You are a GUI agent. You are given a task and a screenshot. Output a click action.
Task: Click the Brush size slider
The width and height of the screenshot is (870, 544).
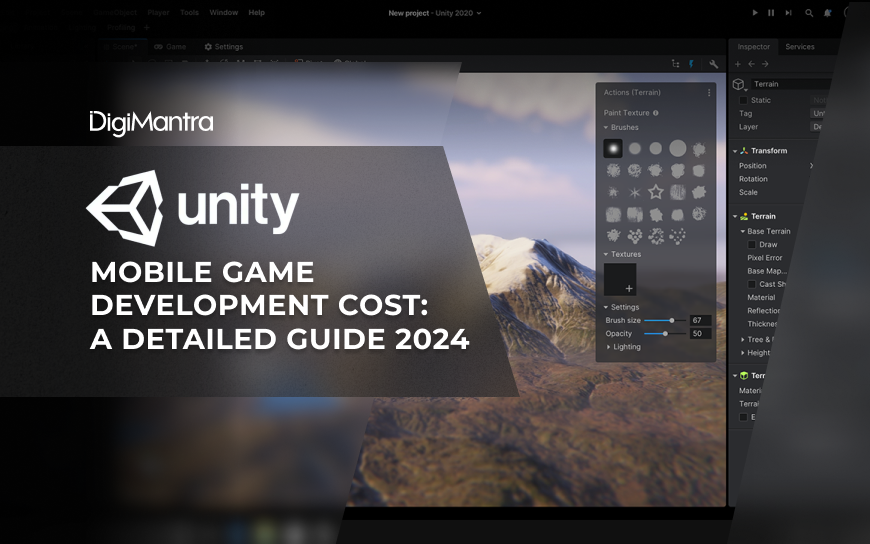tap(662, 320)
